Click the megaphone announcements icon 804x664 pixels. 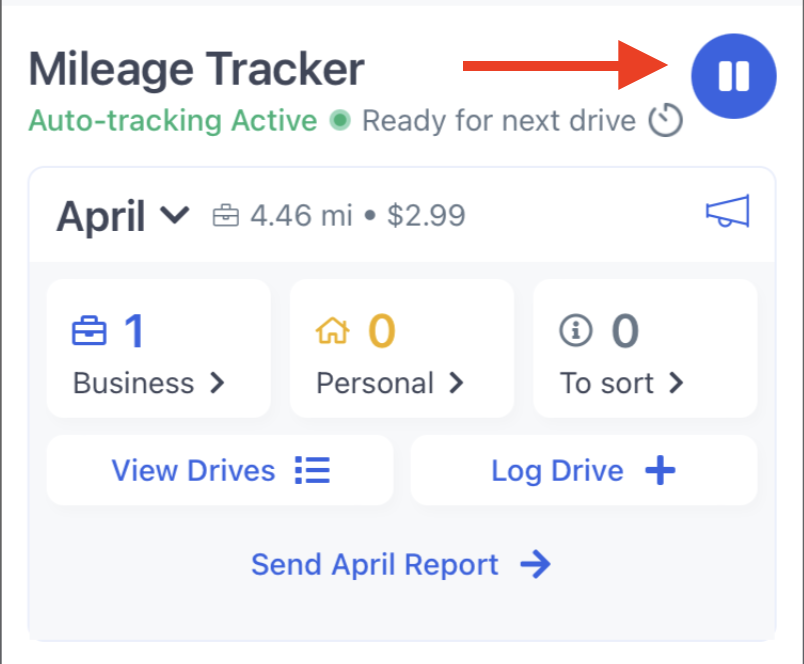tap(728, 211)
